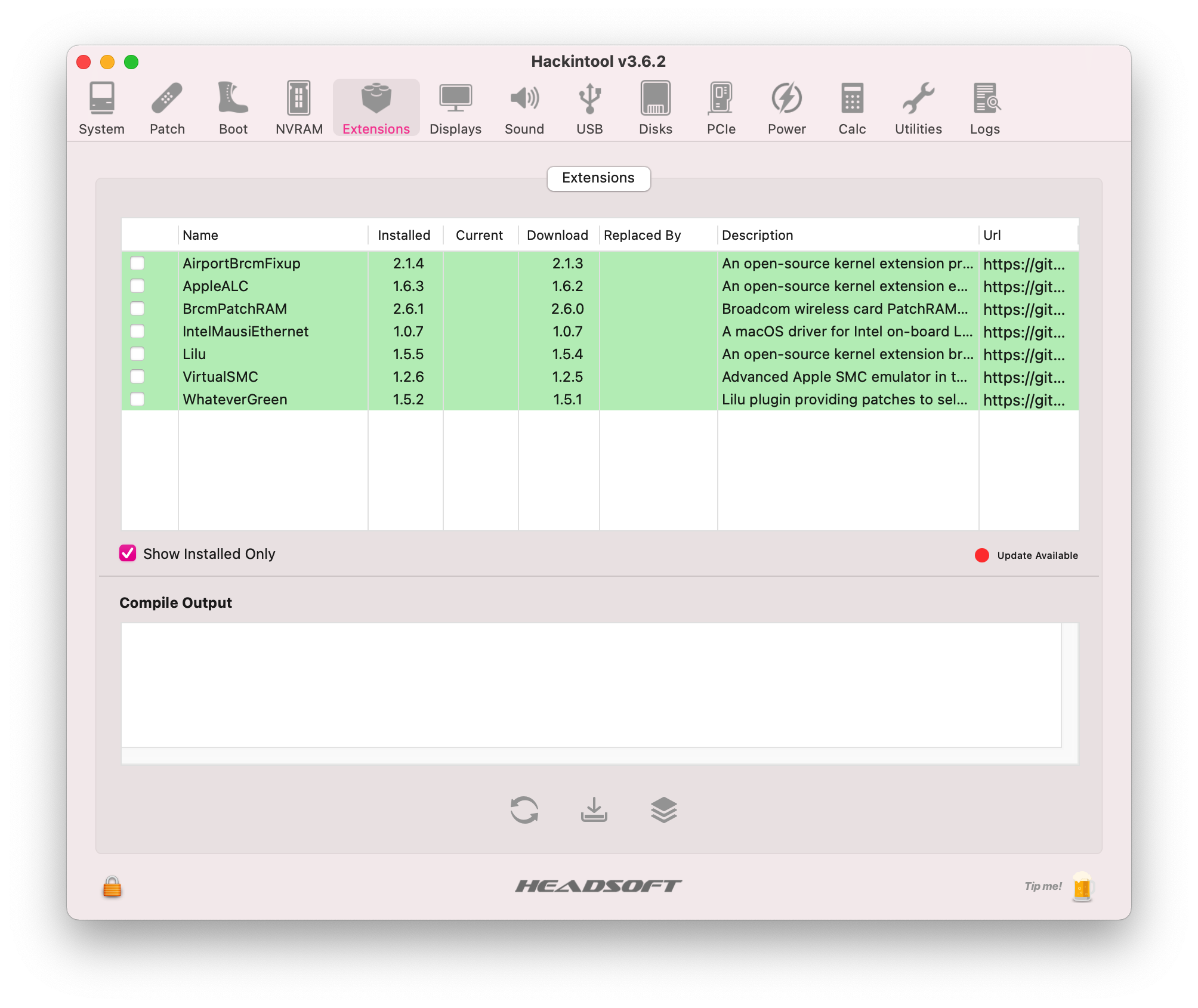The image size is (1198, 1008).
Task: Select the Extensions segment tab
Action: pos(598,178)
